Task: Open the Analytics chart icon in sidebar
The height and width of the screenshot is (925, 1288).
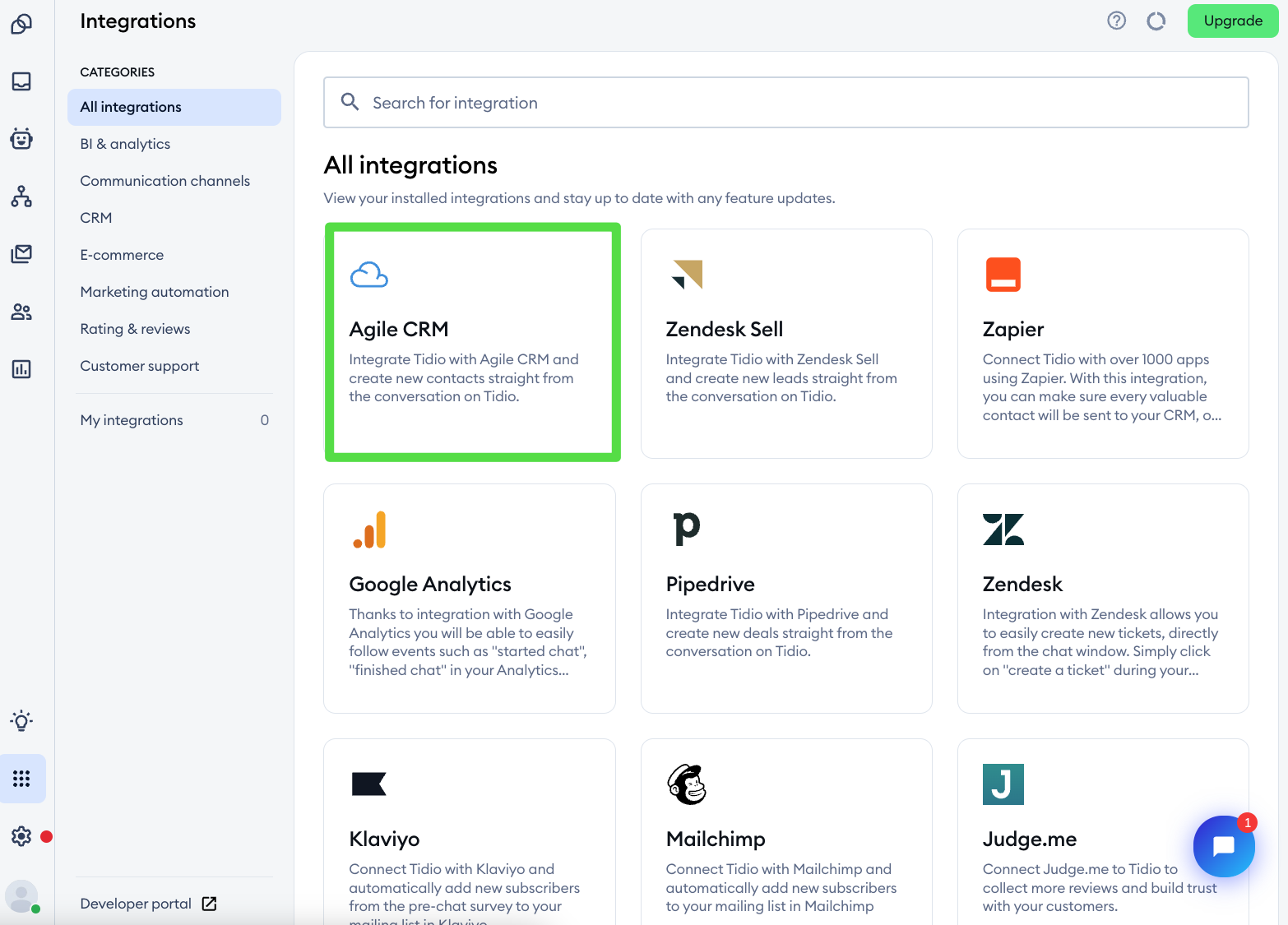Action: tap(21, 369)
